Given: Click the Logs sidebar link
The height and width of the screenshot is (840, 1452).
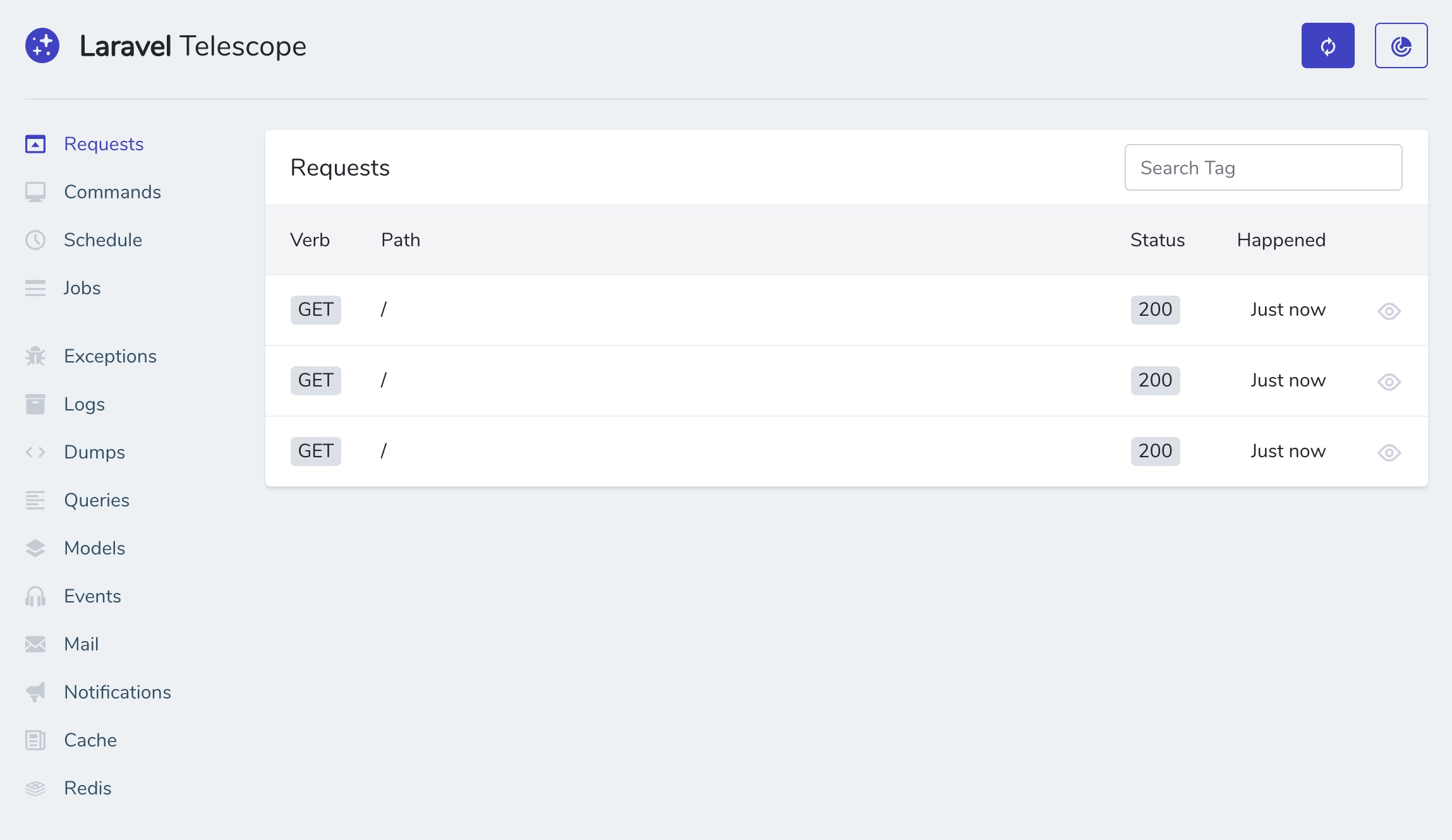Looking at the screenshot, I should coord(84,404).
